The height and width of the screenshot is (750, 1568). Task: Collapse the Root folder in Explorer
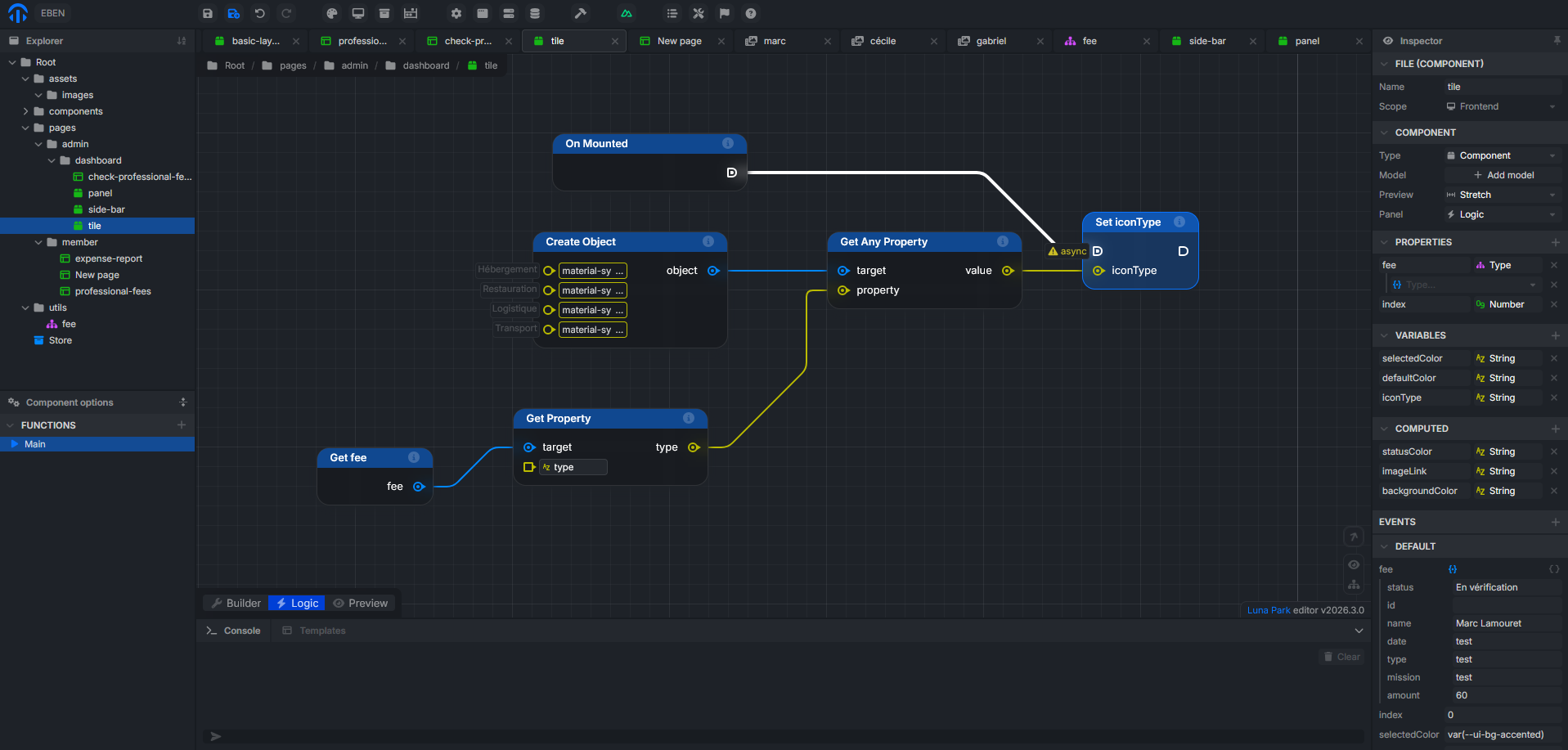point(12,62)
